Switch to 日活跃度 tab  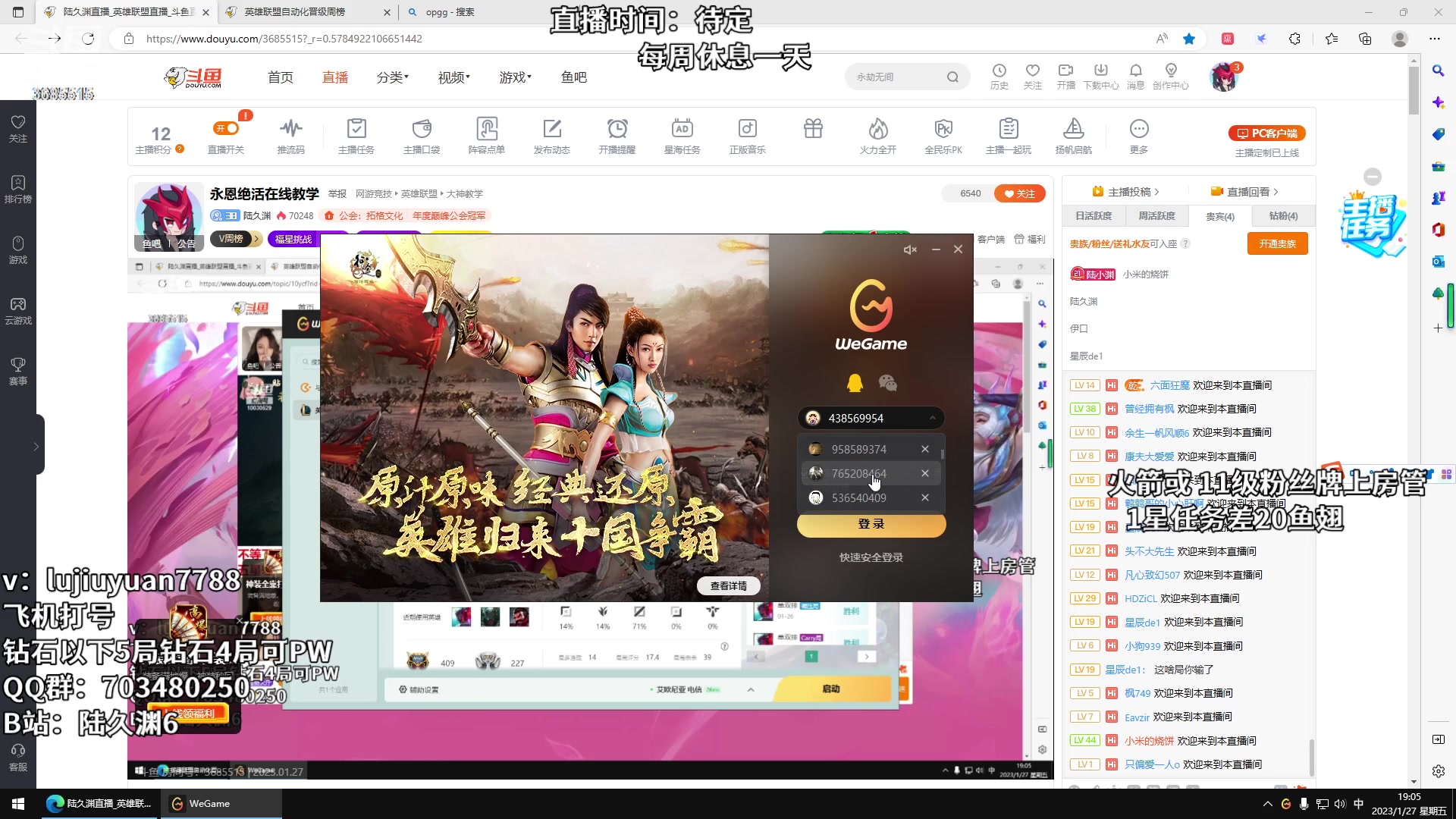(1094, 216)
